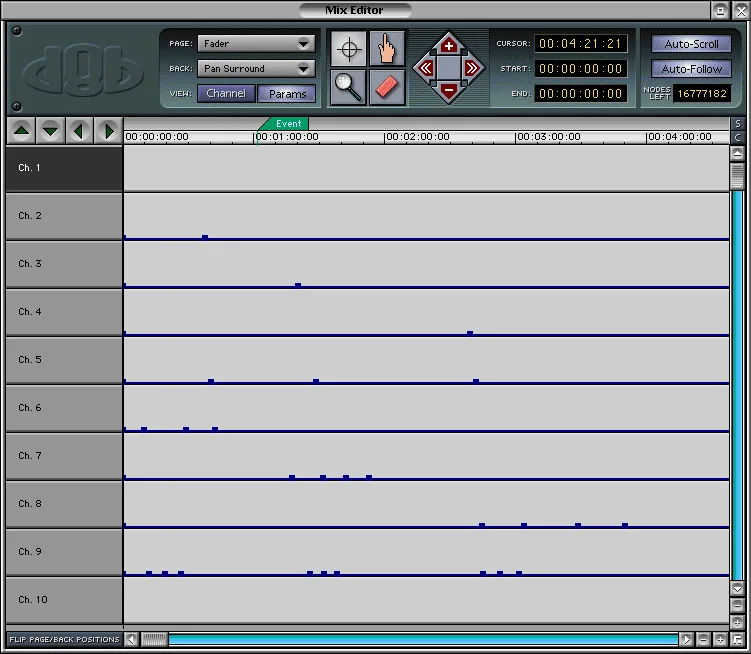This screenshot has height=654, width=751.
Task: Click the green right arrow button
Action: [109, 130]
